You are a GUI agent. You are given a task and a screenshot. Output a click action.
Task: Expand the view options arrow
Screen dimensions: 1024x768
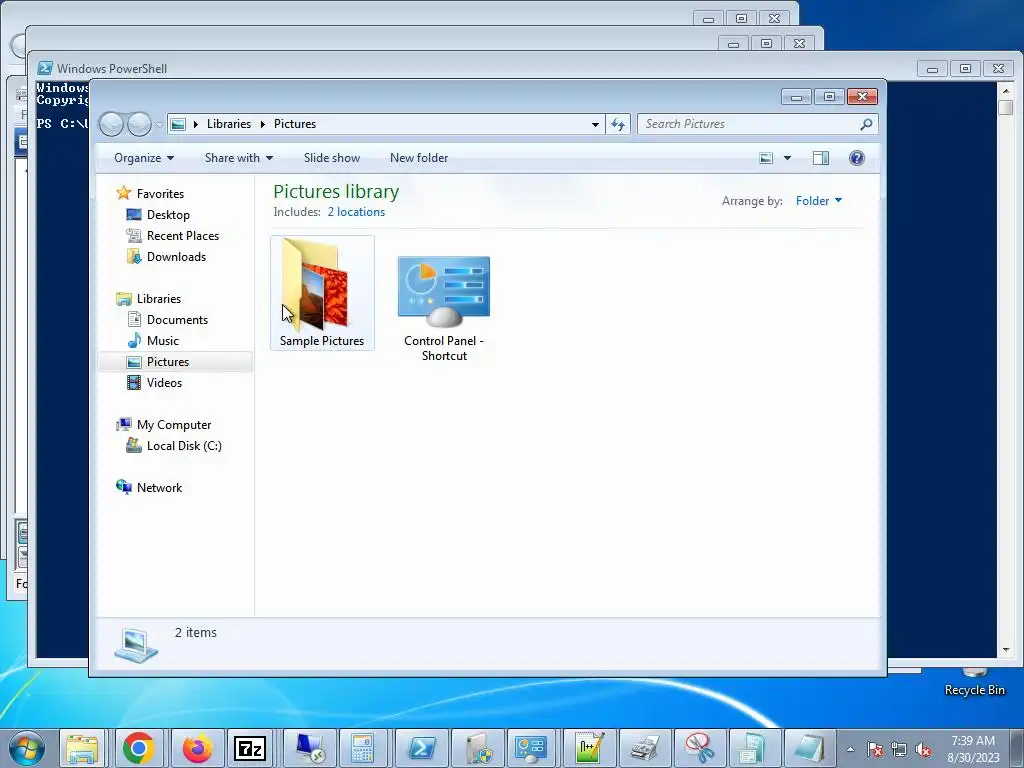pos(787,158)
